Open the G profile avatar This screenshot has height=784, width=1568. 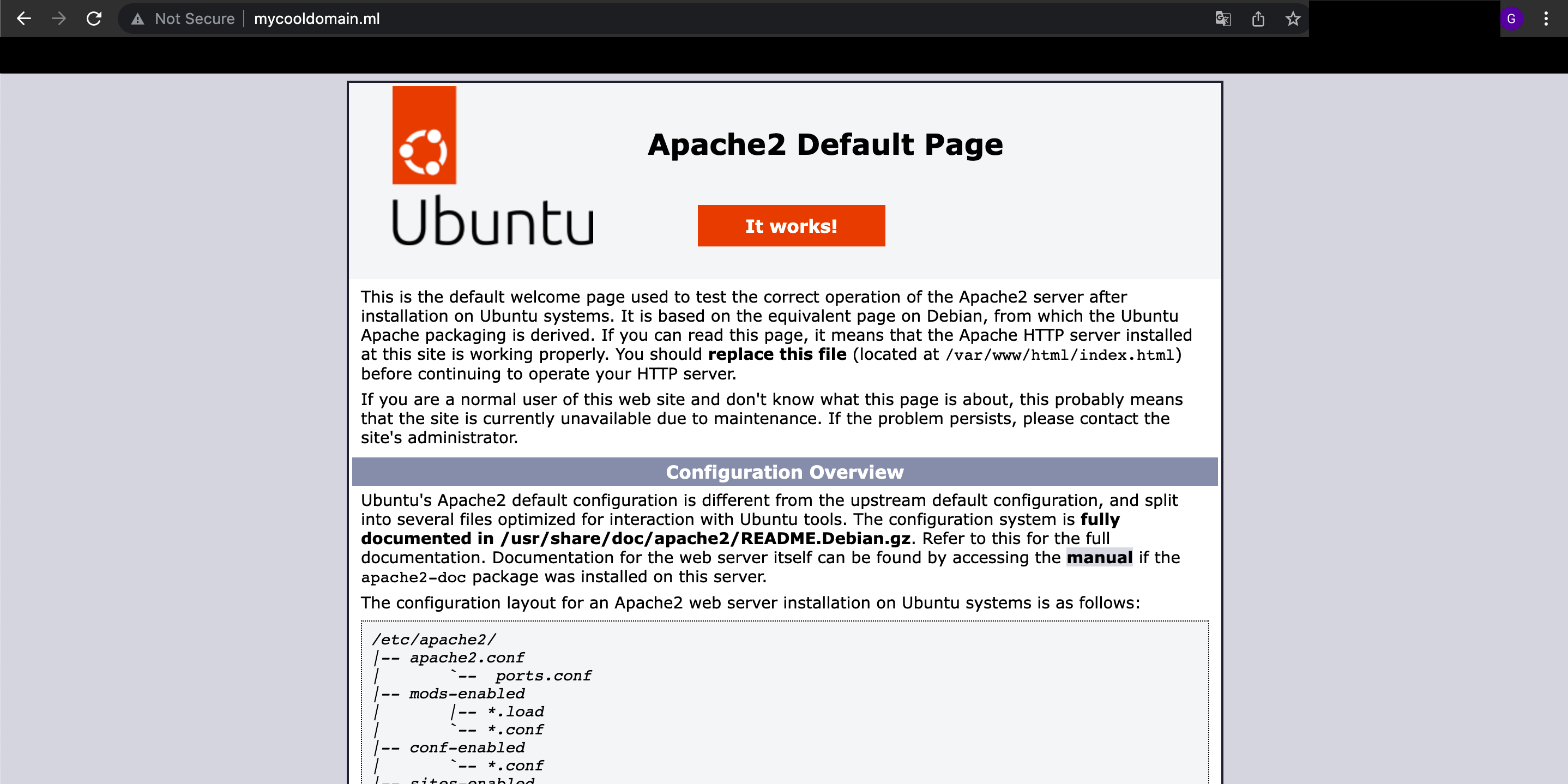pyautogui.click(x=1511, y=19)
